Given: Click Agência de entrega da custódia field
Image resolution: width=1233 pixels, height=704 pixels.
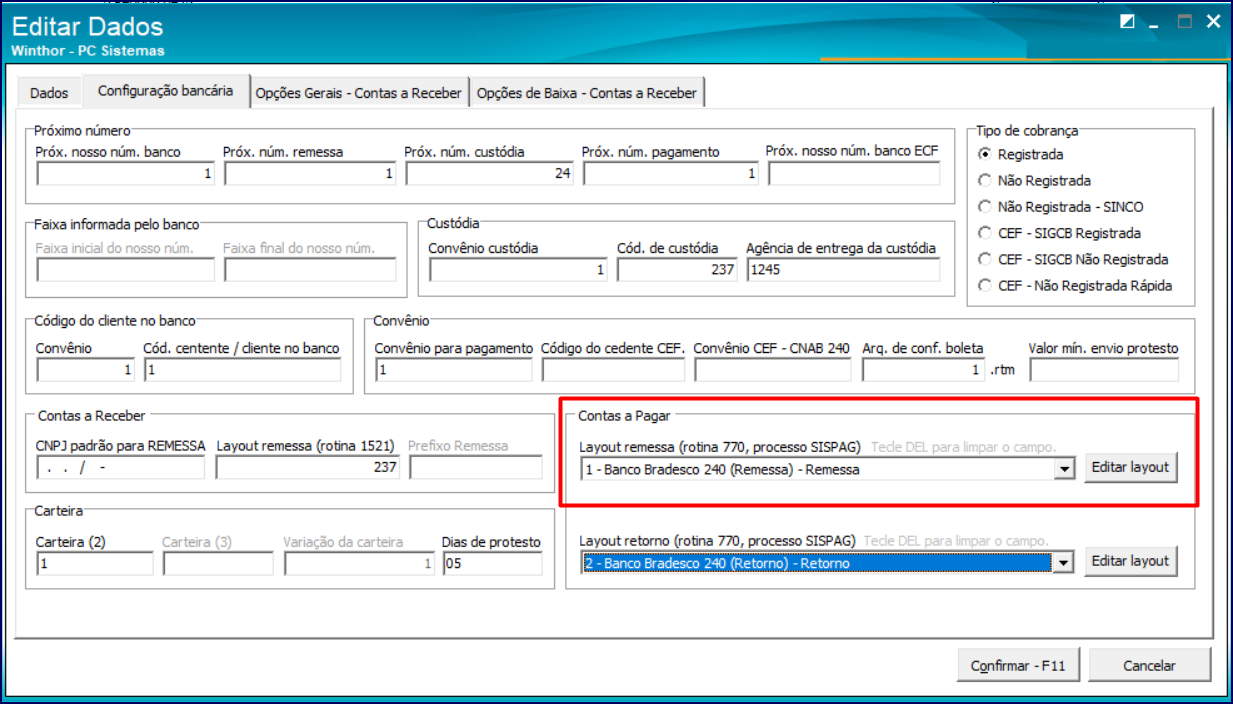Looking at the screenshot, I should [844, 270].
